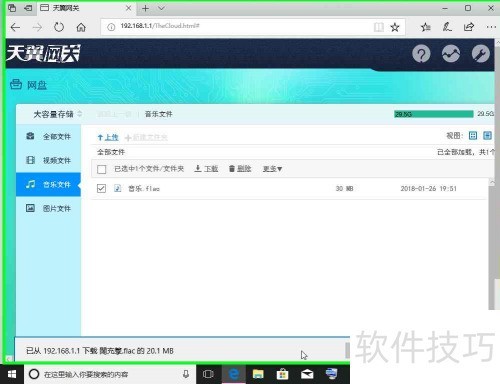Expand the 更多 dropdown menu

pyautogui.click(x=272, y=169)
